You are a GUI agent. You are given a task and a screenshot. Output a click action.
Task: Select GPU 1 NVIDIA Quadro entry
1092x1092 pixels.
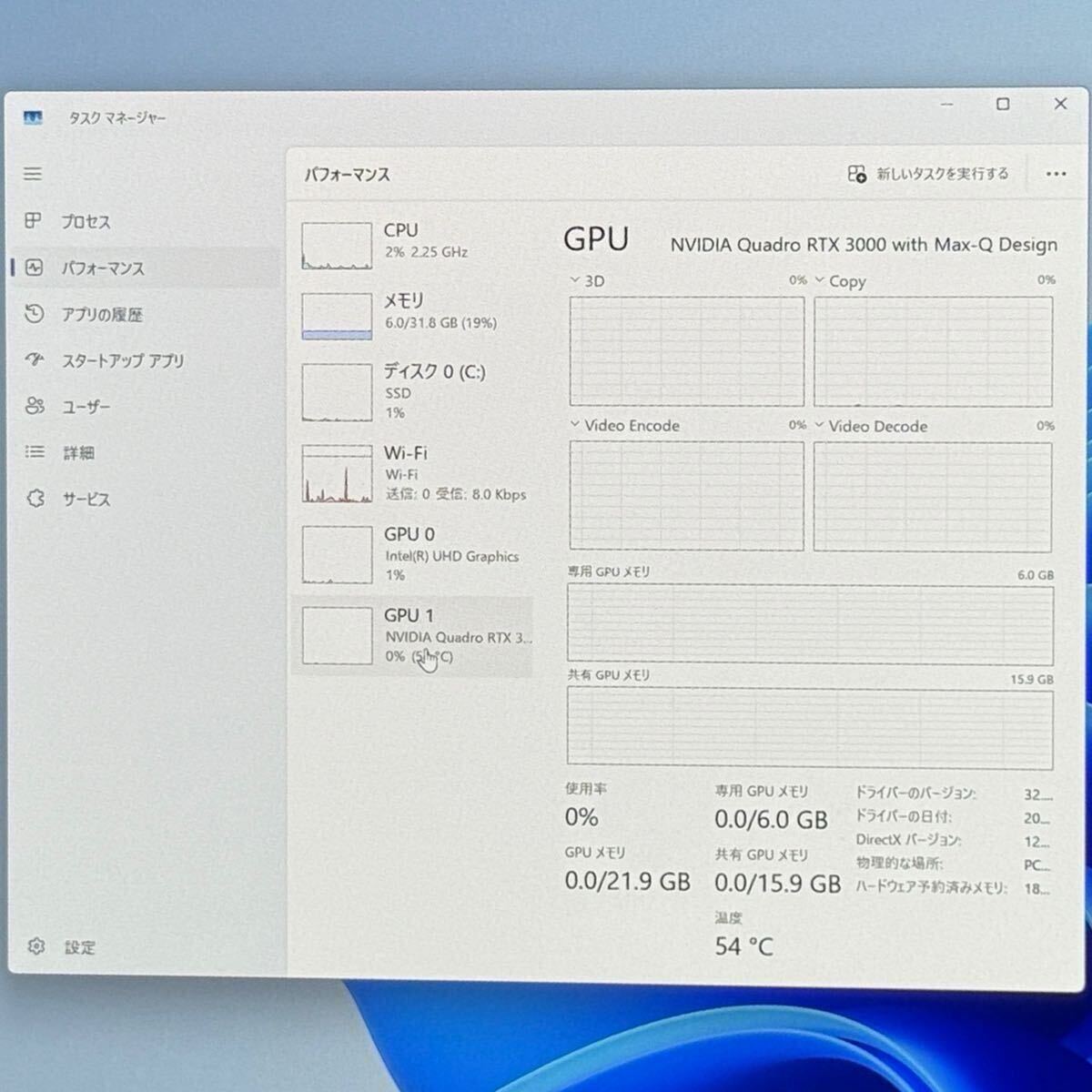point(414,635)
